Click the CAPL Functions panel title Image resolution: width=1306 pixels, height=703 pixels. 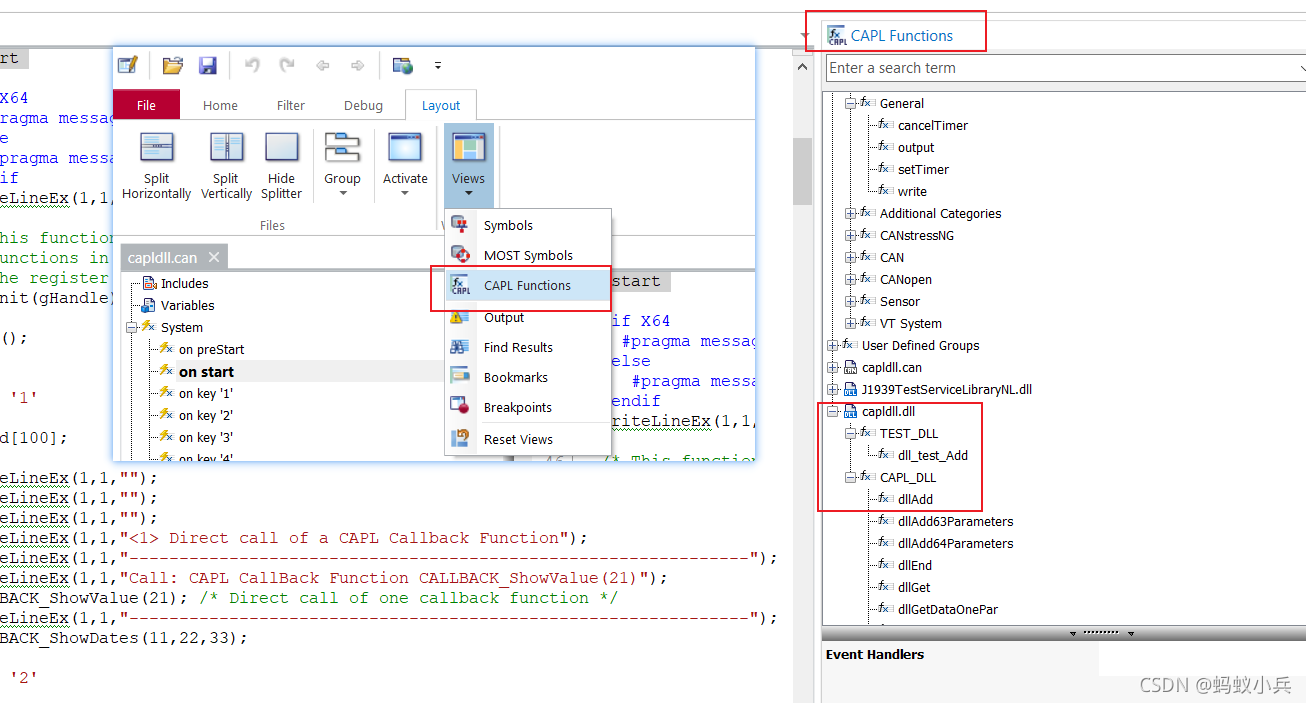coord(902,36)
